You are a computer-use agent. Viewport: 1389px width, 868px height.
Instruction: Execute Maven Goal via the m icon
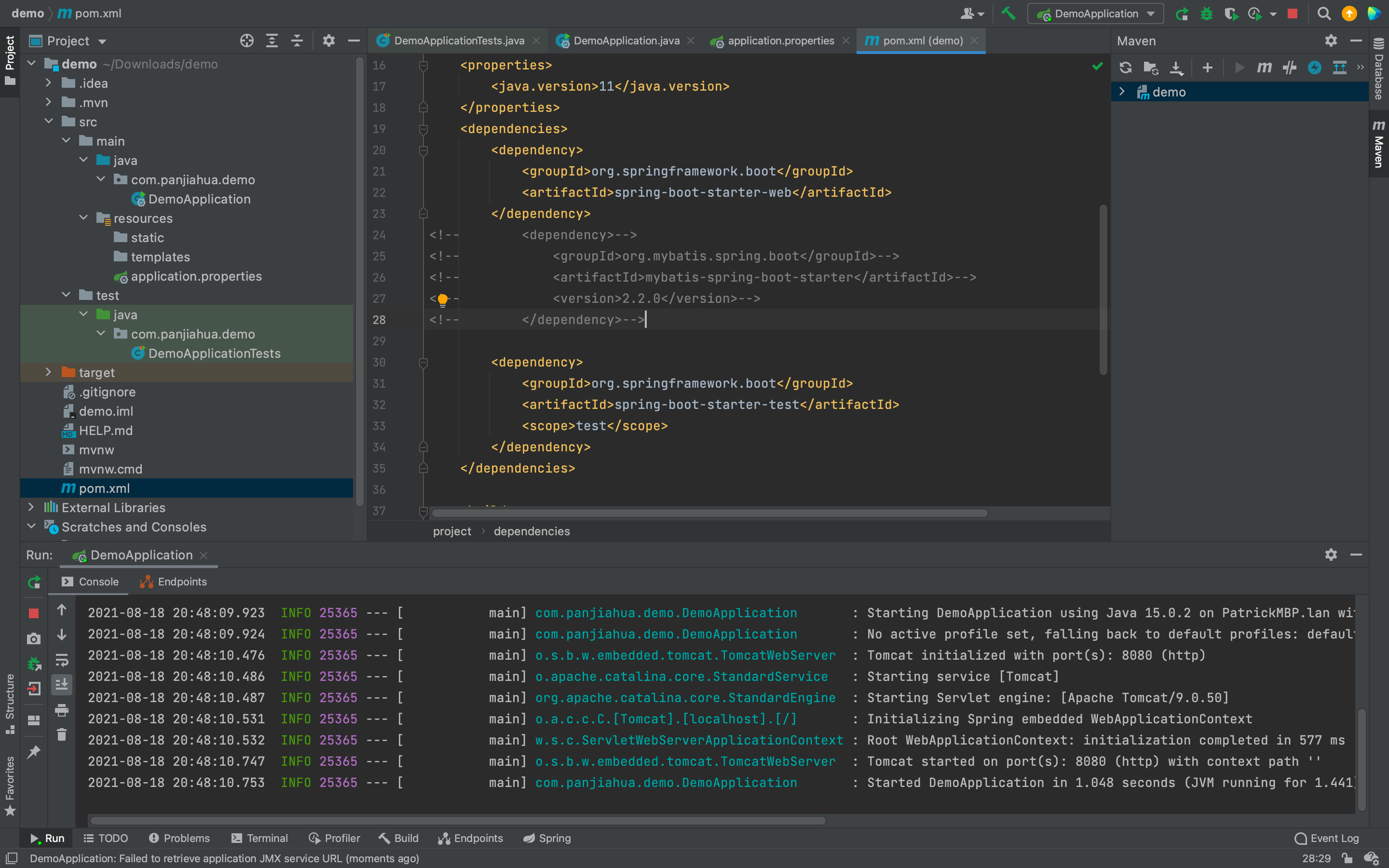pos(1264,68)
